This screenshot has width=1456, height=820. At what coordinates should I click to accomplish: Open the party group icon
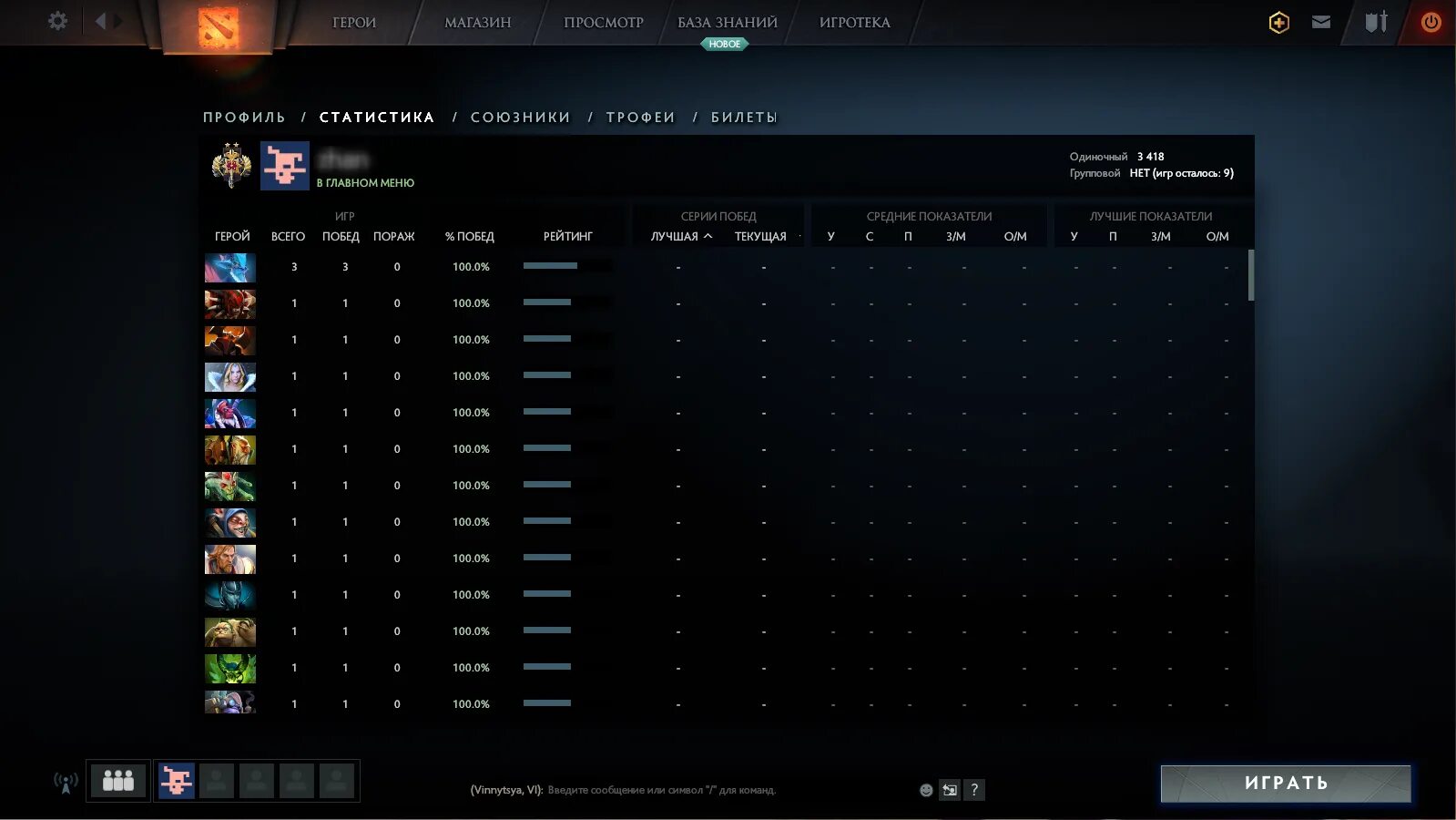click(x=118, y=781)
